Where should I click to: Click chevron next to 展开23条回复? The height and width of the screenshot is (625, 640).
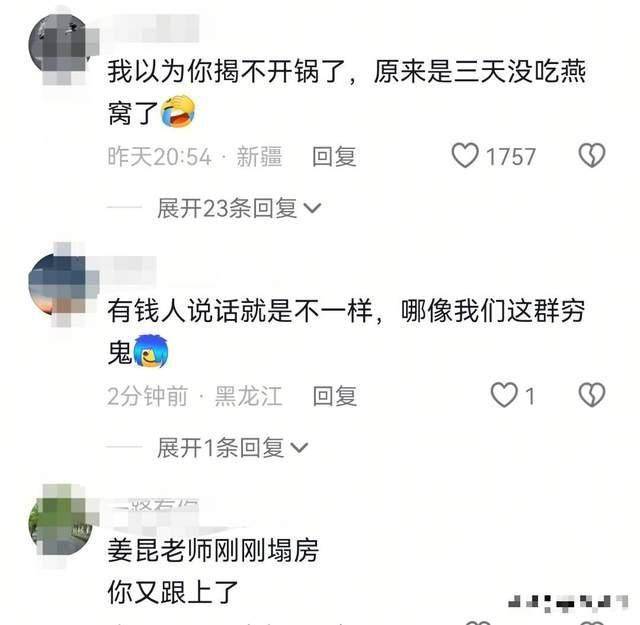coord(313,209)
